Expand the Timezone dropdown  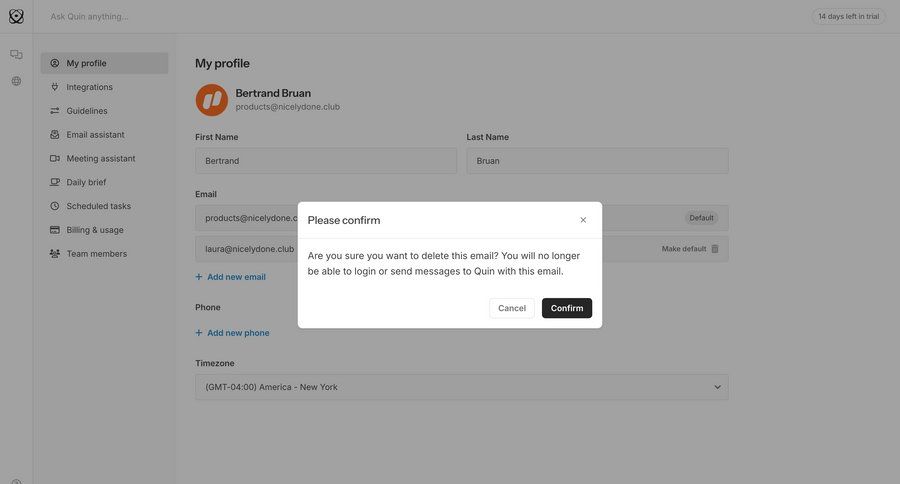point(461,387)
